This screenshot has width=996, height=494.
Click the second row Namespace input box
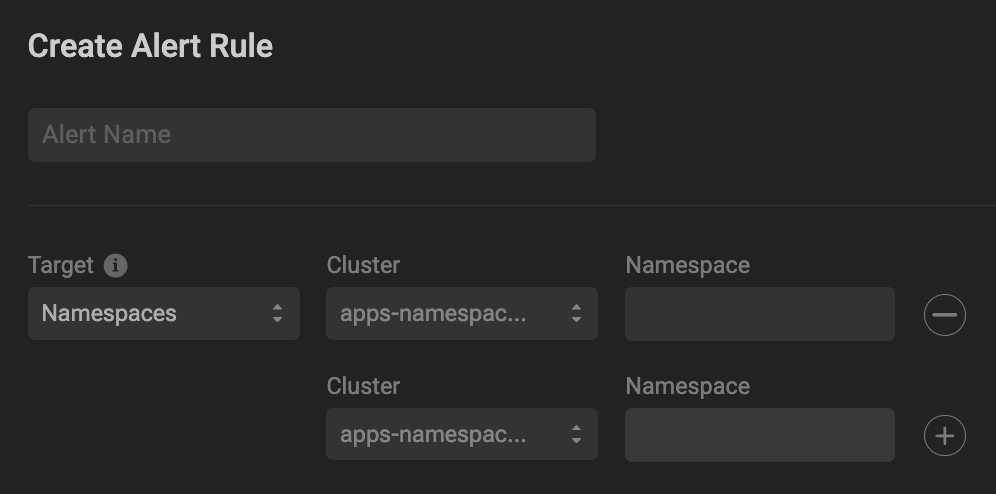759,435
